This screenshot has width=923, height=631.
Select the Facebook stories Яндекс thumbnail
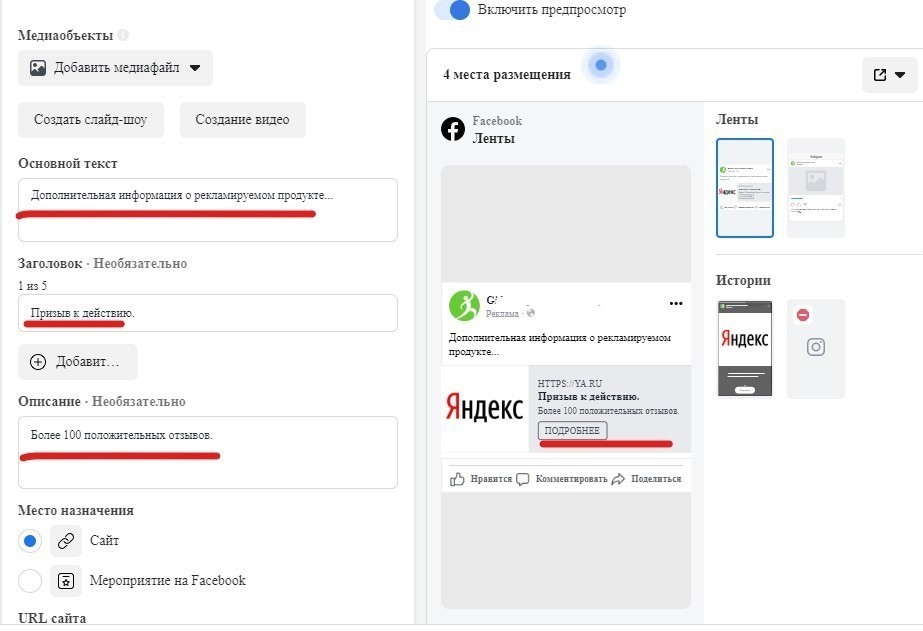pyautogui.click(x=745, y=348)
